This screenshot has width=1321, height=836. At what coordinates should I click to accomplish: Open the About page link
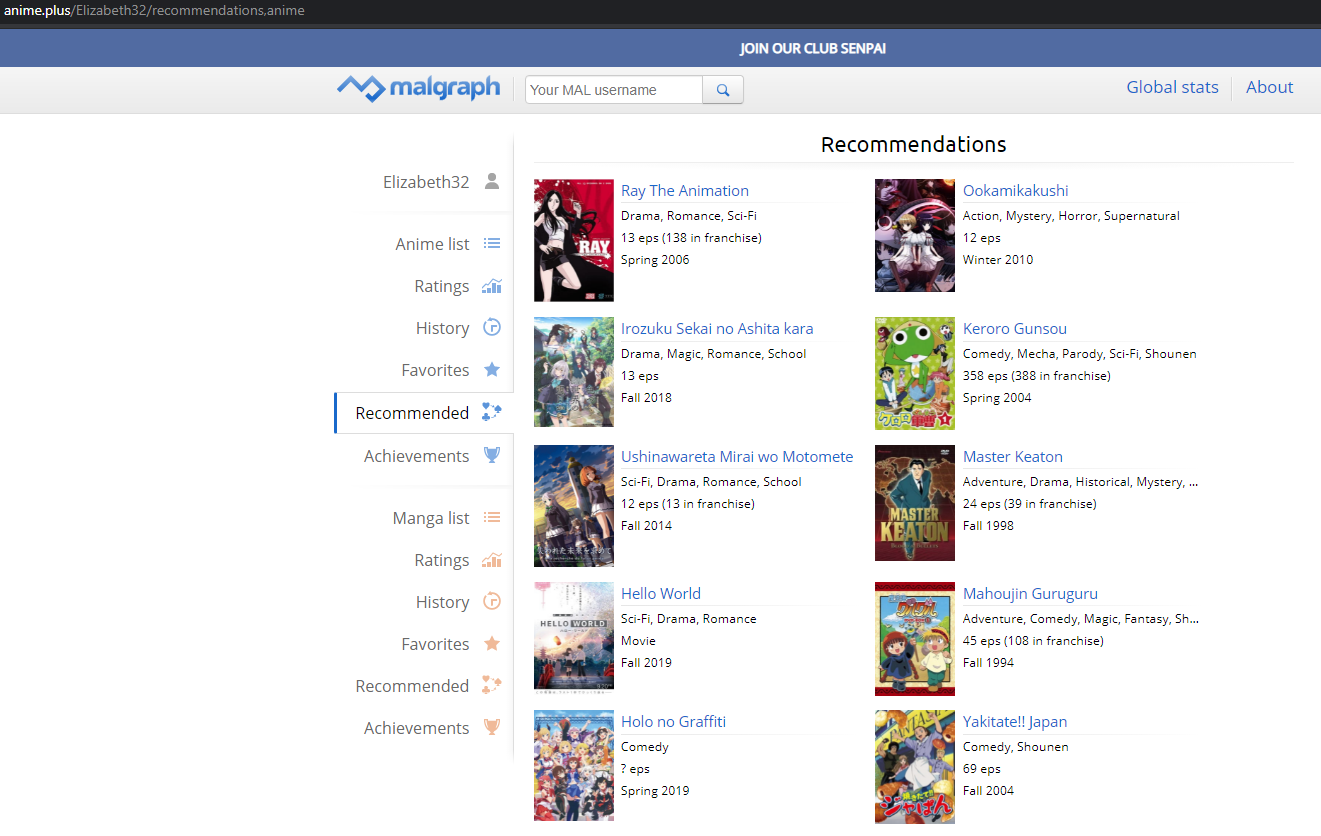click(x=1269, y=87)
